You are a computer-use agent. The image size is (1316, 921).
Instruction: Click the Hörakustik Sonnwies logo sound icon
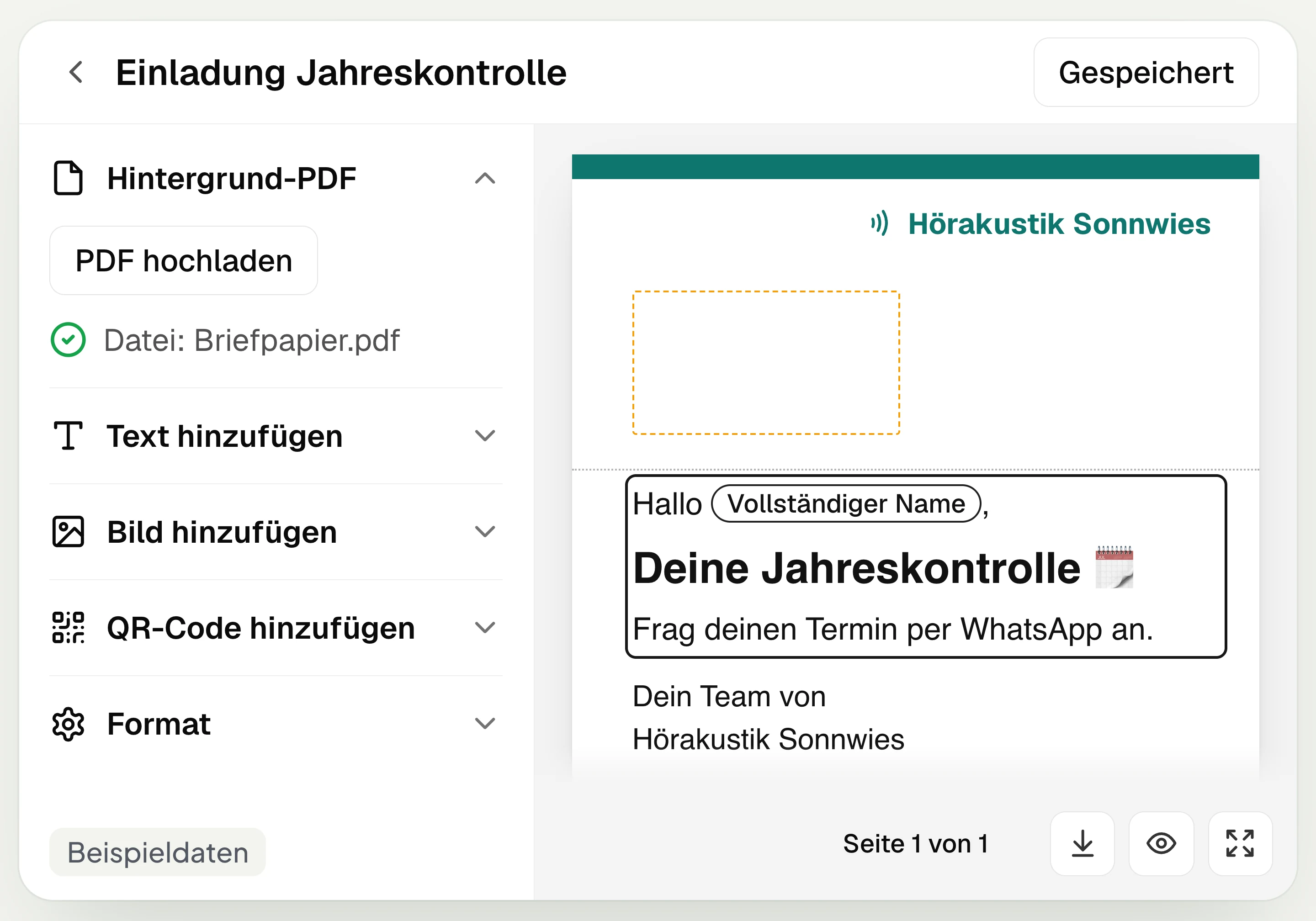(x=880, y=223)
